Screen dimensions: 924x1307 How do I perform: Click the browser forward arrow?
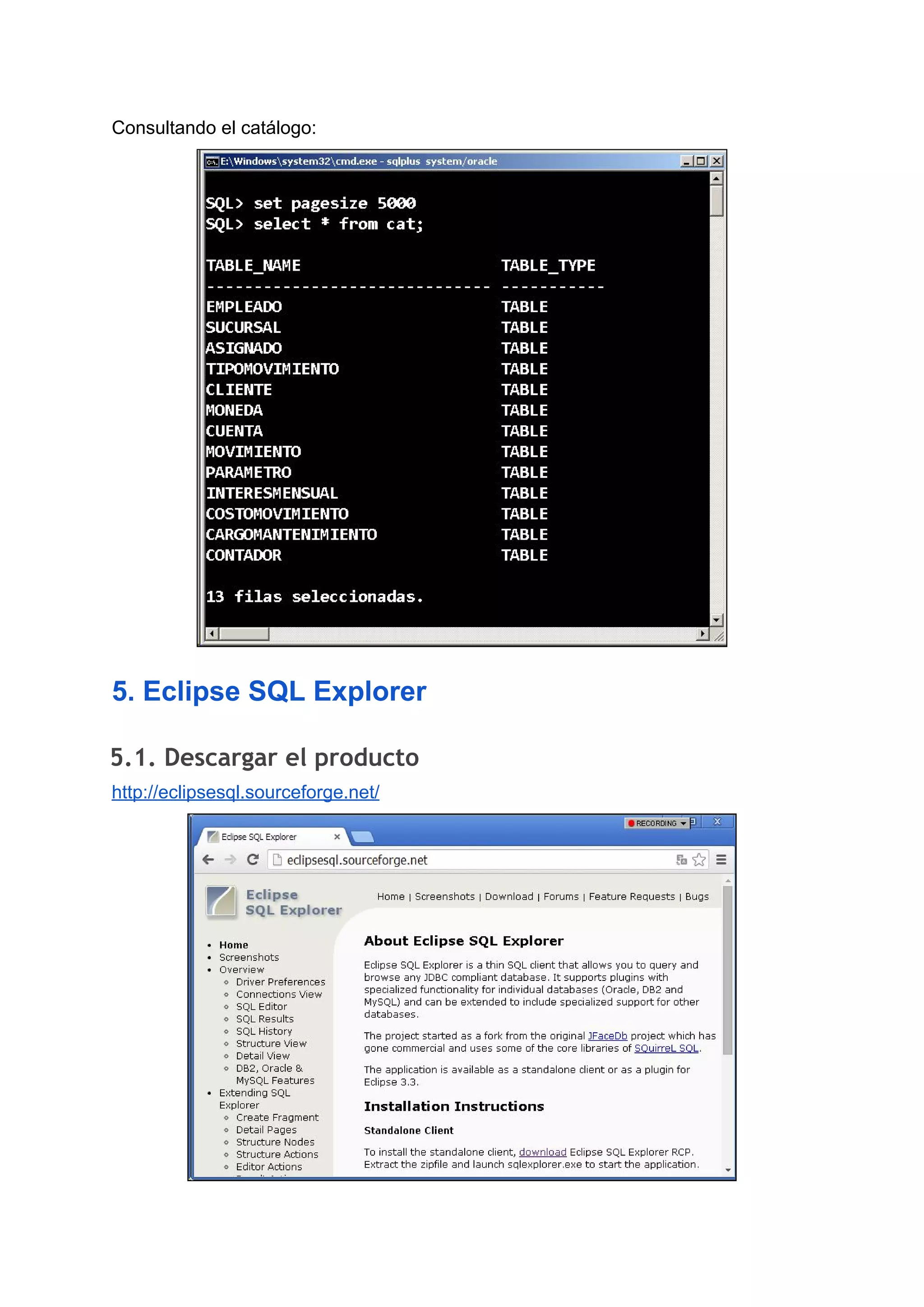point(230,859)
